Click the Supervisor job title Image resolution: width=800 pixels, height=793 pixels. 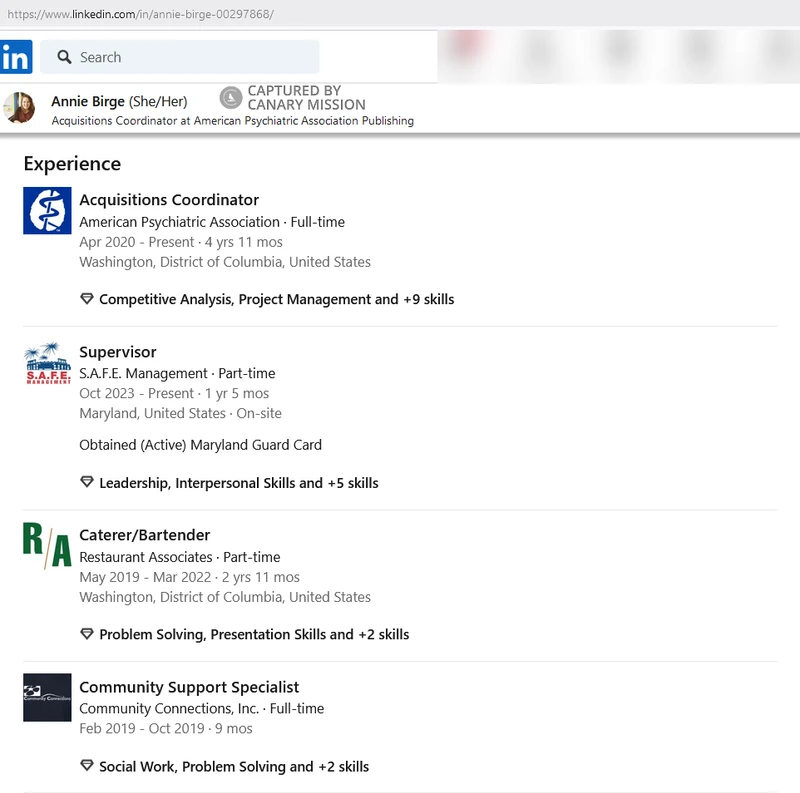coord(118,352)
